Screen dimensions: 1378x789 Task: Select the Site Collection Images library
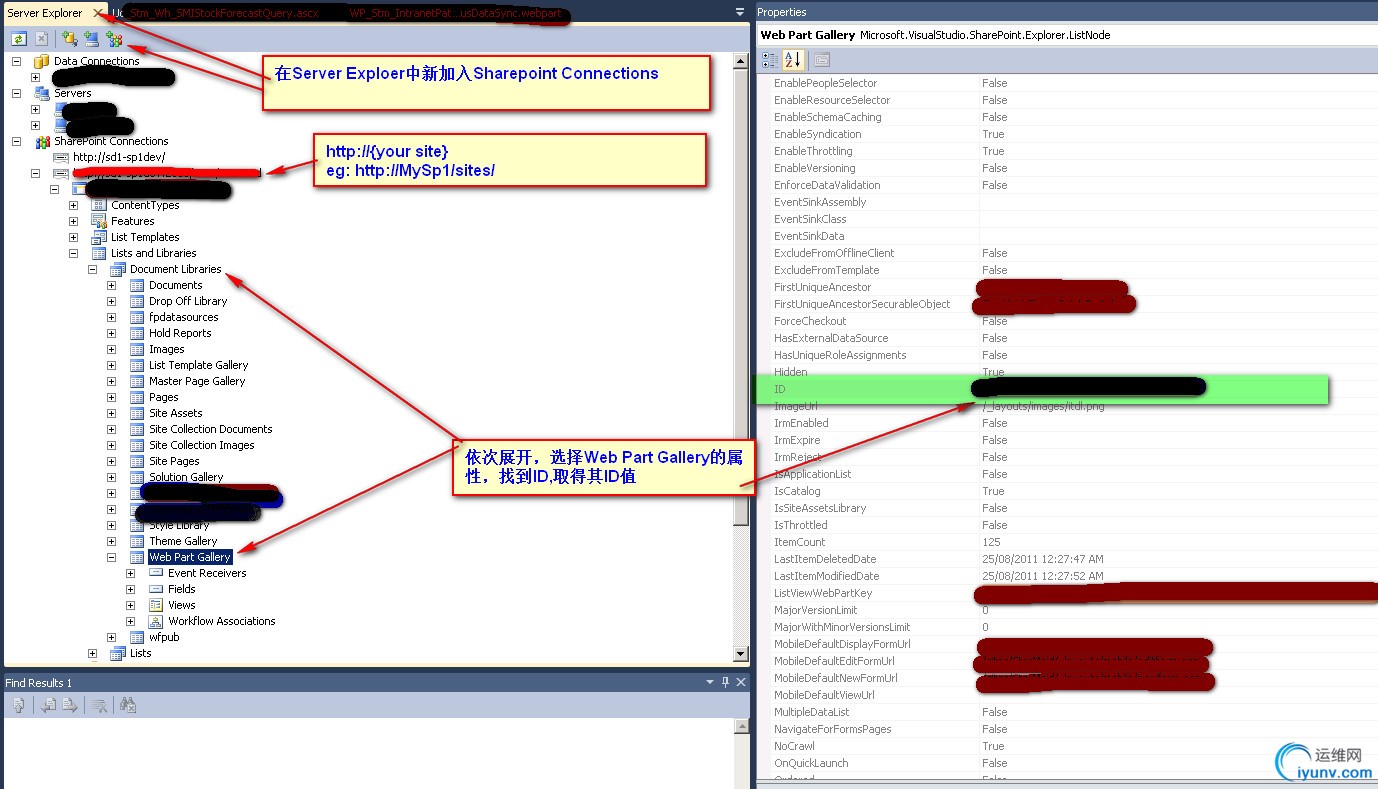click(201, 445)
